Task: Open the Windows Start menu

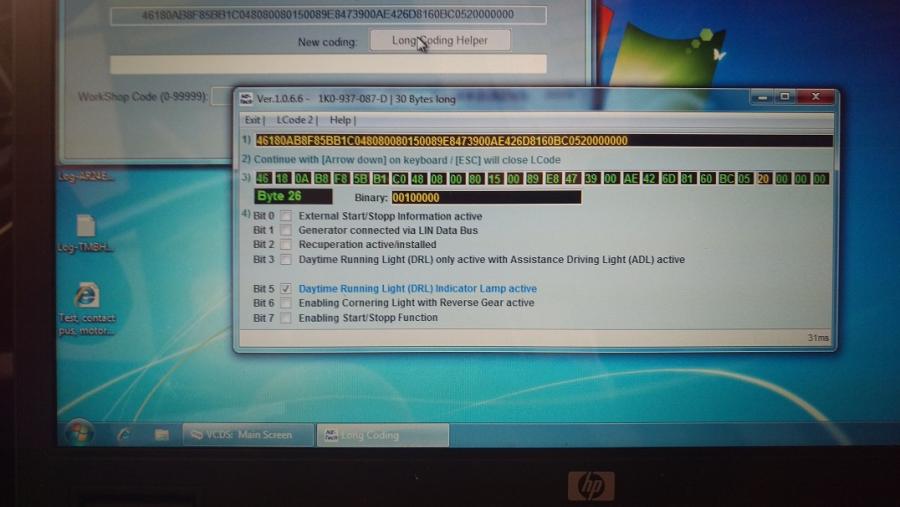Action: (x=79, y=433)
